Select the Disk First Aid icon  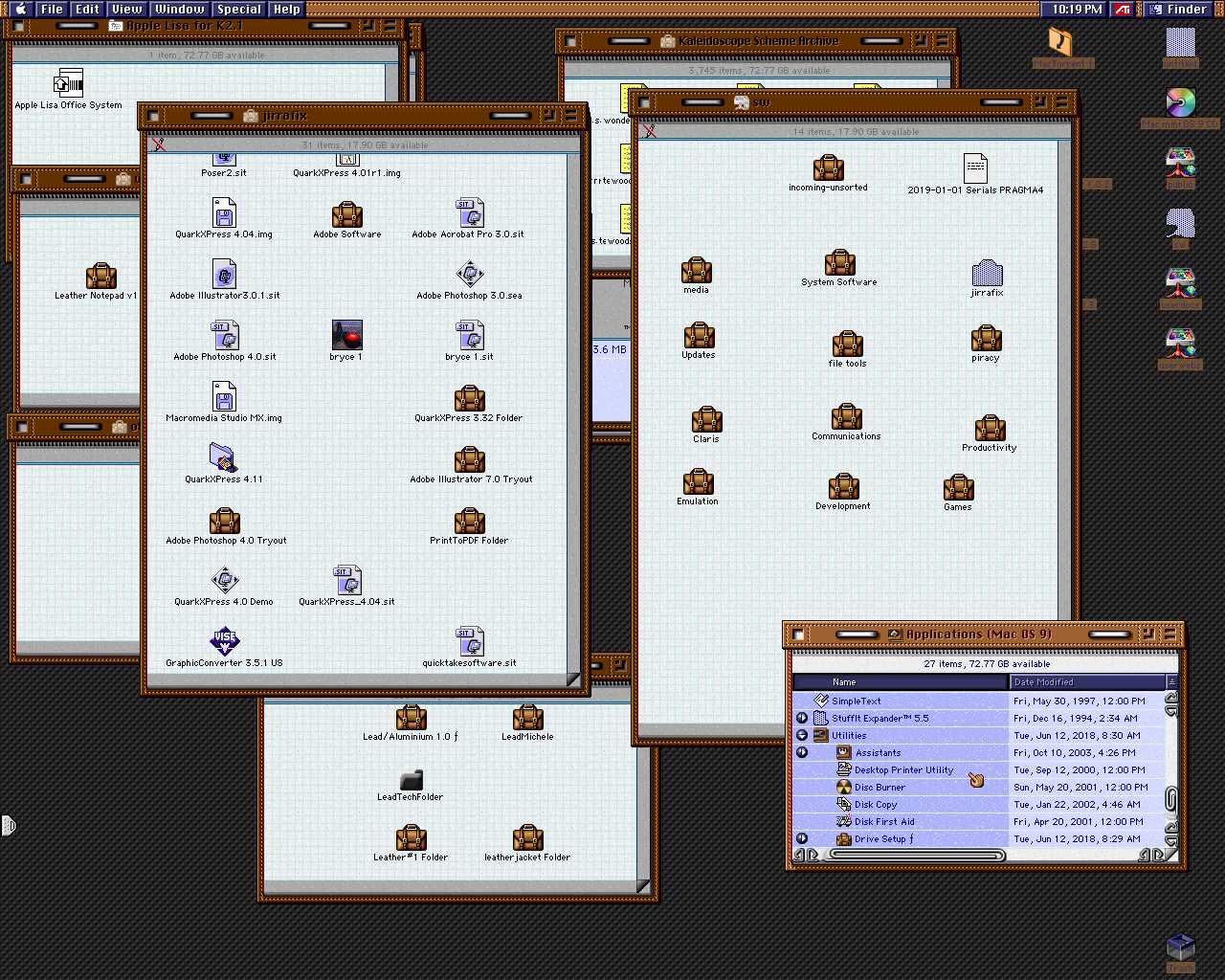point(843,821)
